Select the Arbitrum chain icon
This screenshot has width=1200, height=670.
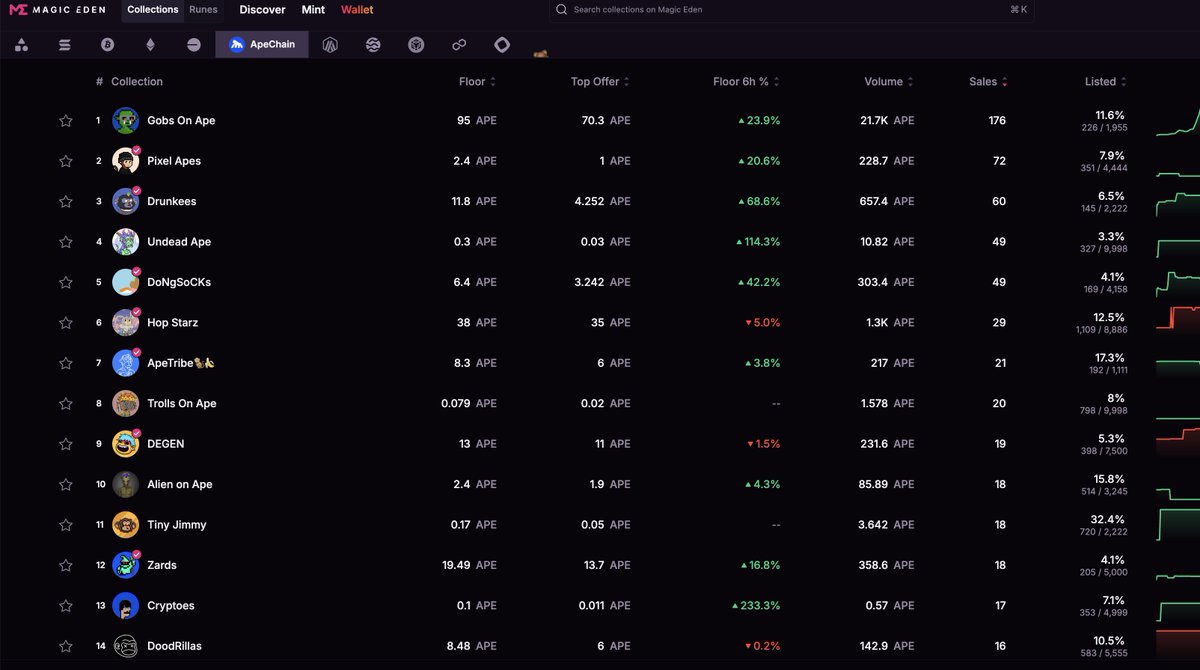[x=330, y=44]
